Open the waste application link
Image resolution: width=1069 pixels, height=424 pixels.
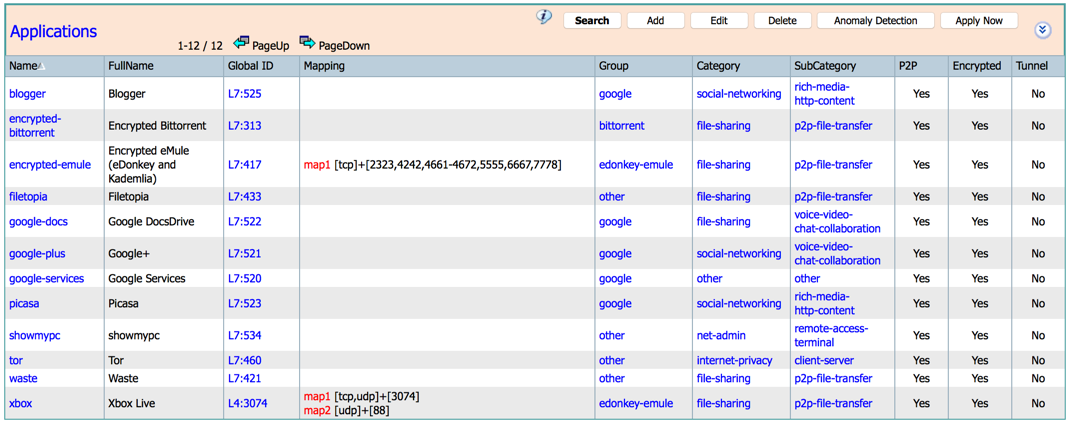pyautogui.click(x=22, y=378)
